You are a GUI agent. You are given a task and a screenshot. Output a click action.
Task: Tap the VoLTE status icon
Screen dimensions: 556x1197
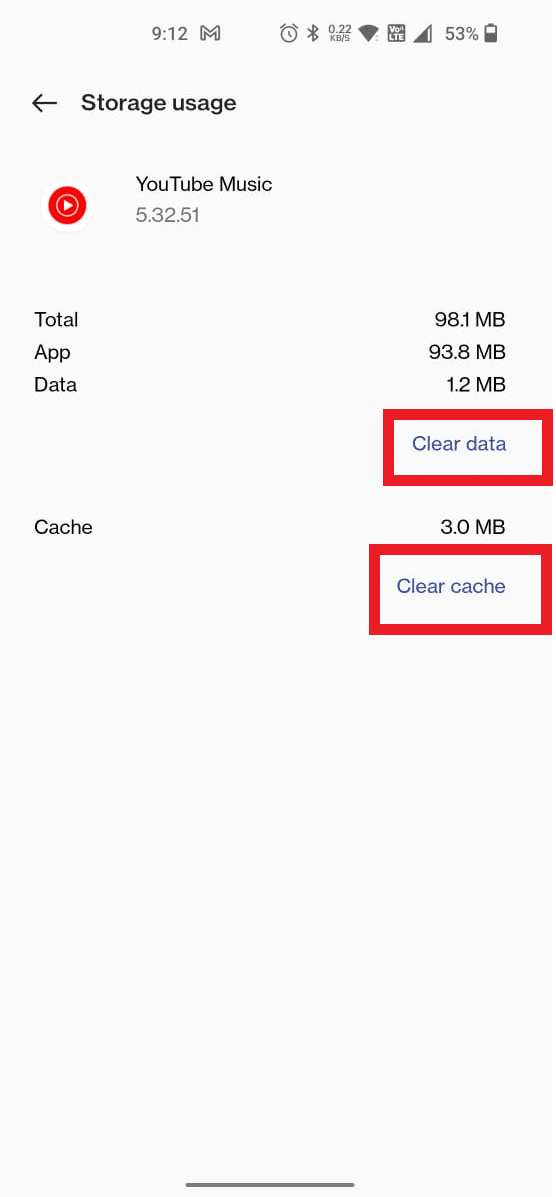tap(396, 34)
